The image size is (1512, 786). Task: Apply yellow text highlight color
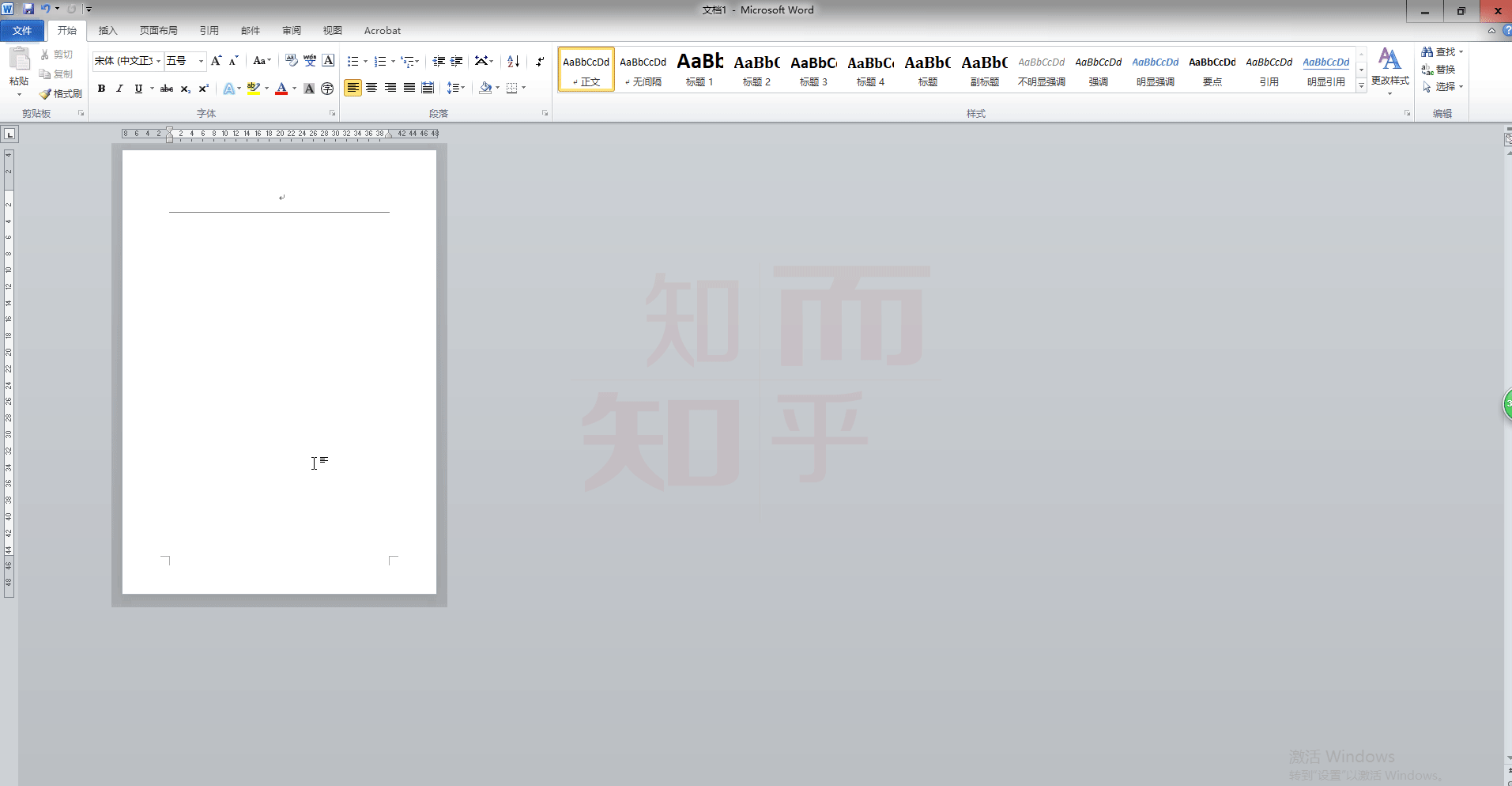[x=254, y=89]
